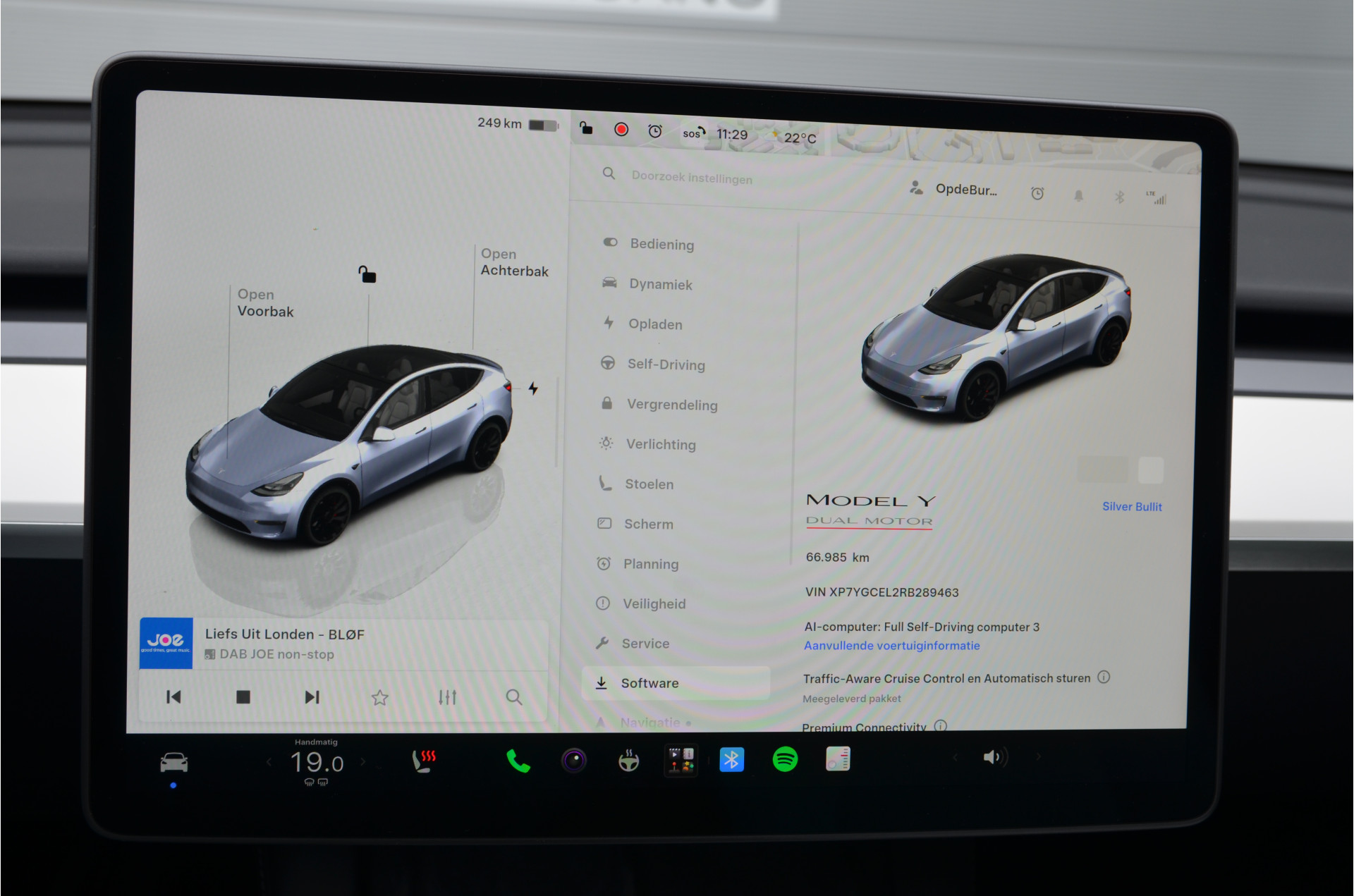Select the Stoelen seats menu
The image size is (1354, 896).
pyautogui.click(x=636, y=484)
